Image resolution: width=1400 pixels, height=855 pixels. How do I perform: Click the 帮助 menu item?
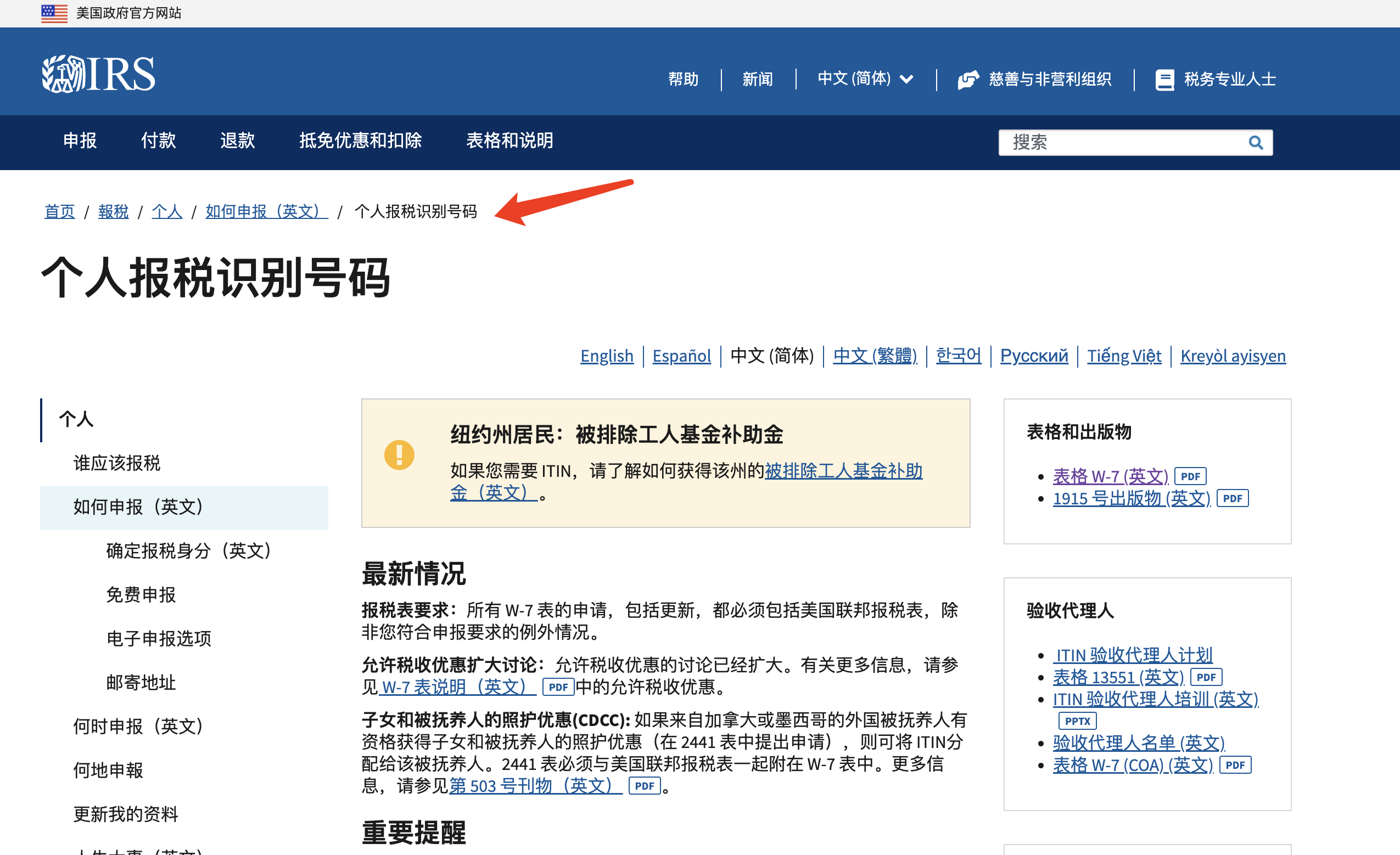click(684, 79)
